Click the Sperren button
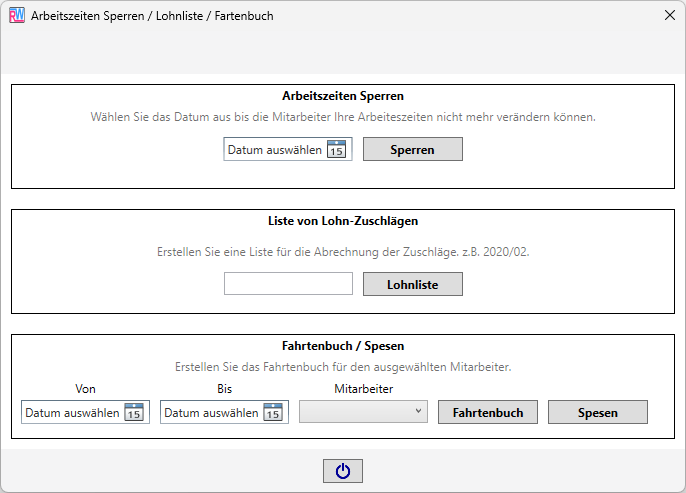Screen dimensions: 686x493 pos(412,149)
